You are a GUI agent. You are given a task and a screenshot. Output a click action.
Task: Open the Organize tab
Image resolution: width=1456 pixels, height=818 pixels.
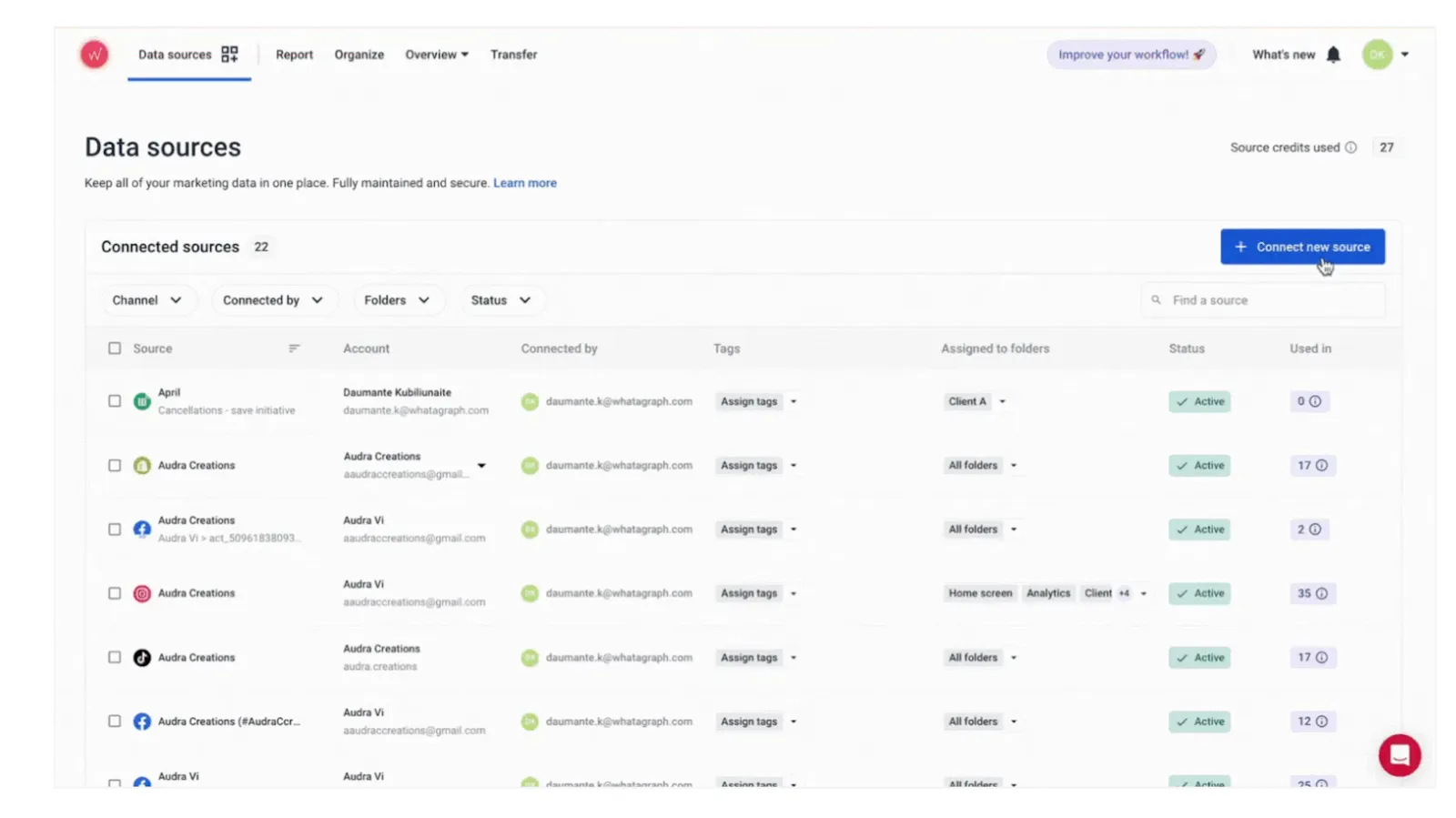point(359,55)
